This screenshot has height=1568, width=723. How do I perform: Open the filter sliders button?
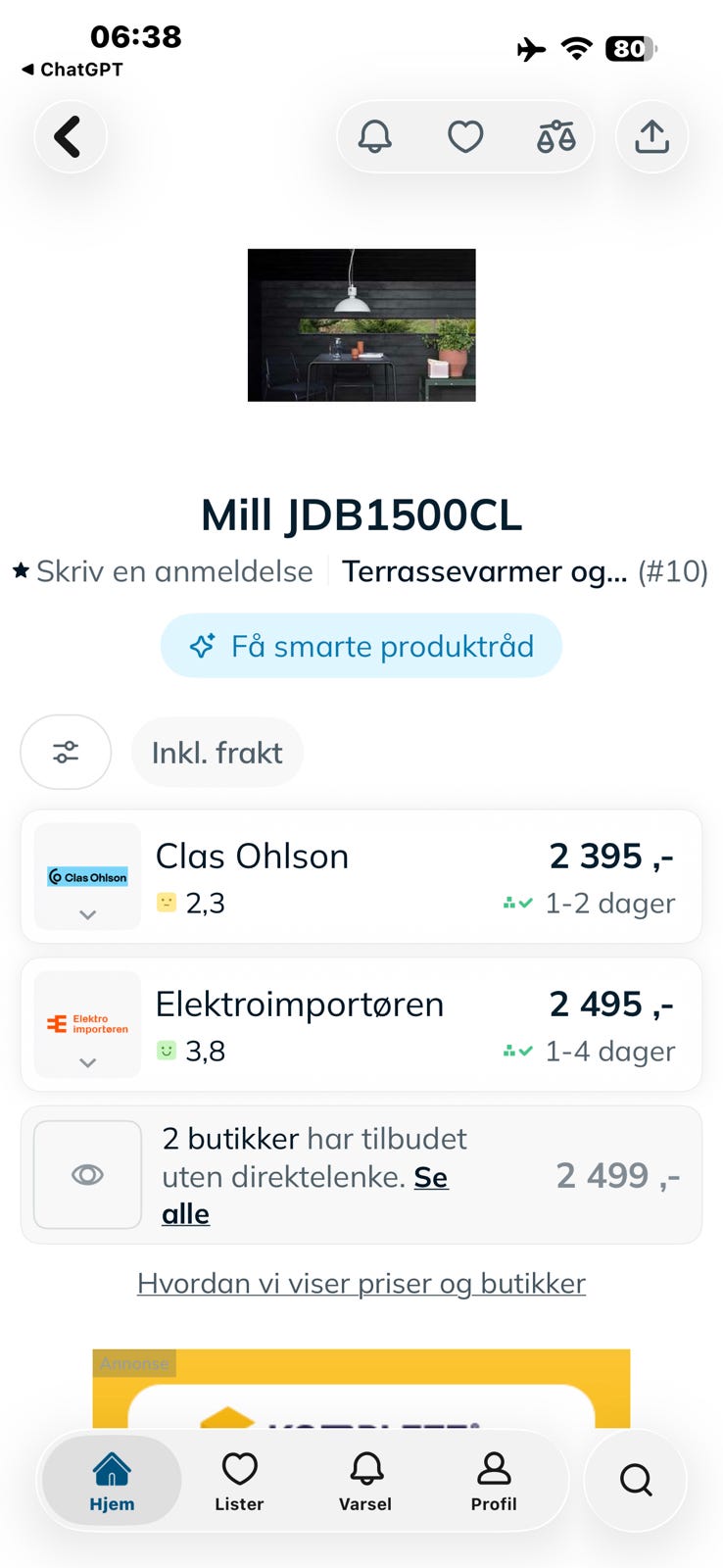66,753
